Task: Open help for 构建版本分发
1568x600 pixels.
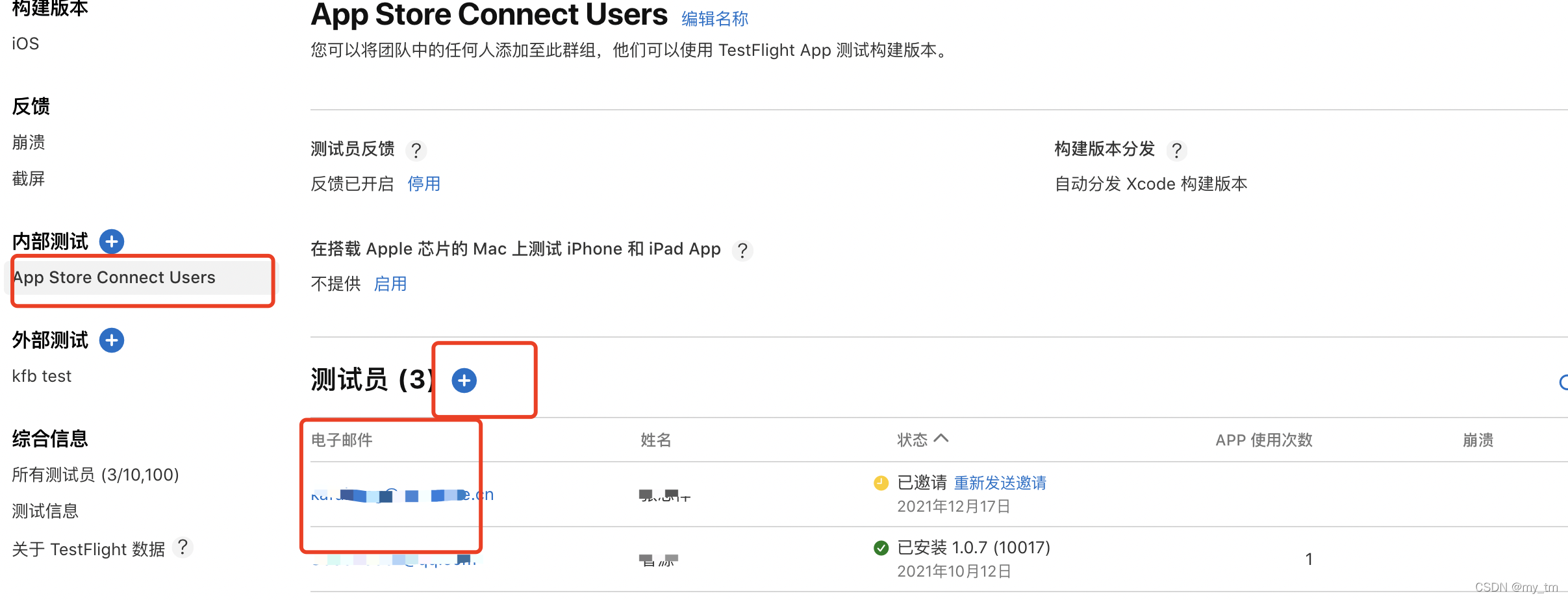Action: (x=1176, y=150)
